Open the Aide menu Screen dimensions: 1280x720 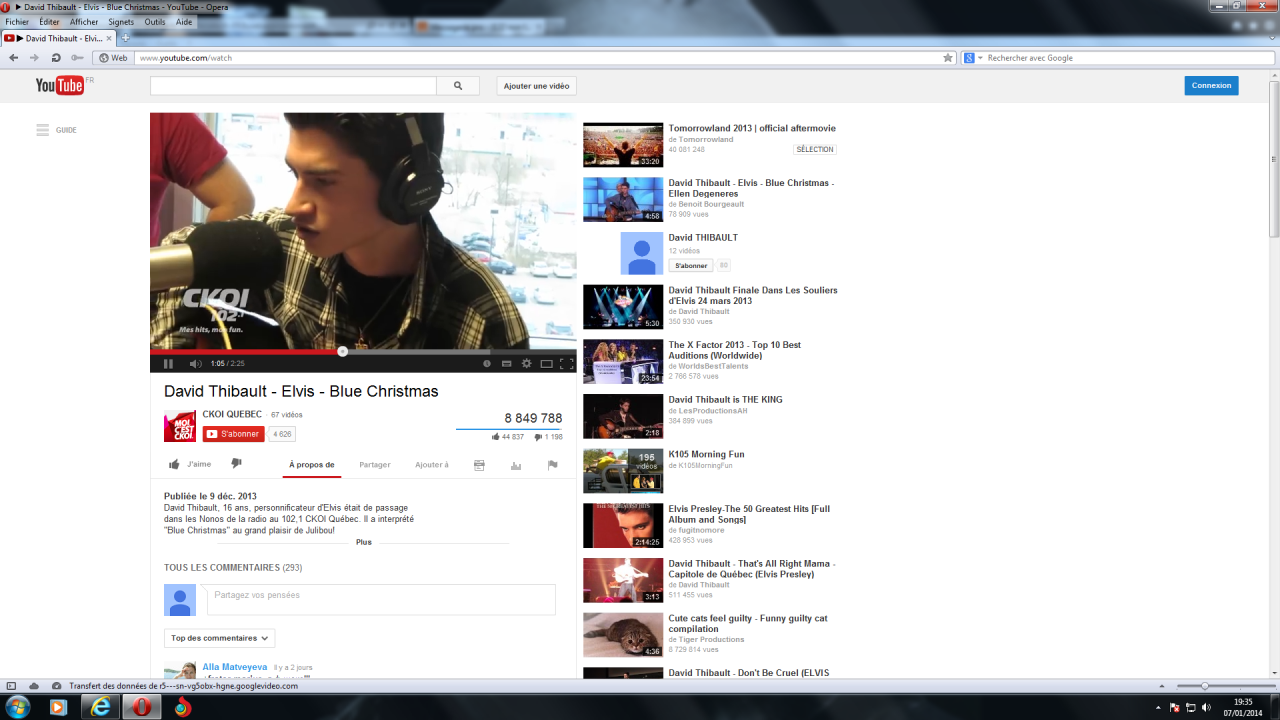coord(184,22)
